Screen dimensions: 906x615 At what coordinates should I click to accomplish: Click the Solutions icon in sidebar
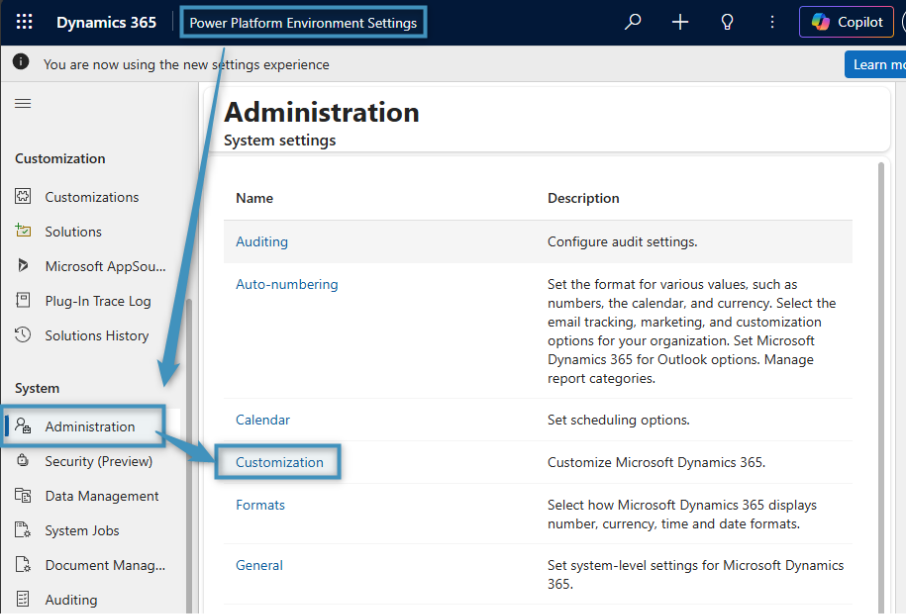[x=23, y=231]
